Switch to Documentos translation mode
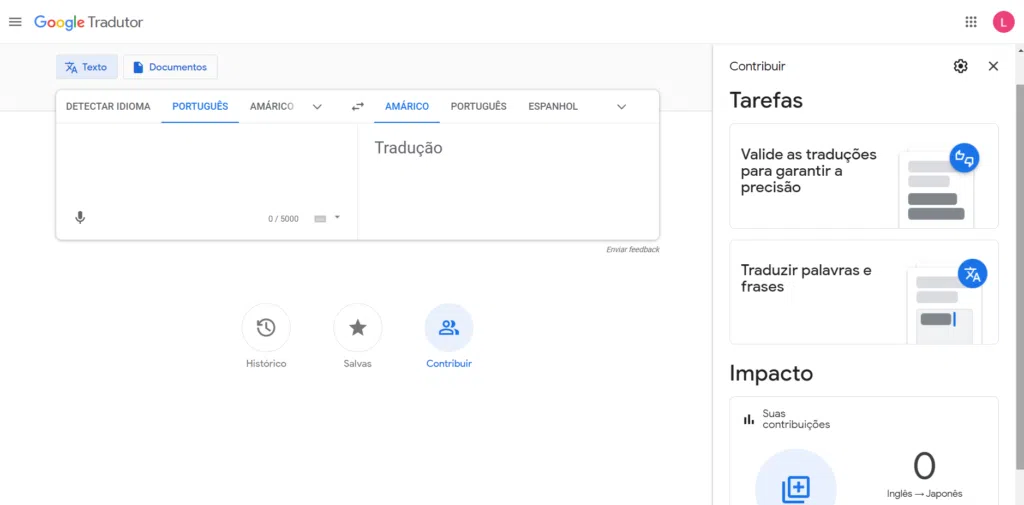1024x505 pixels. click(x=170, y=67)
